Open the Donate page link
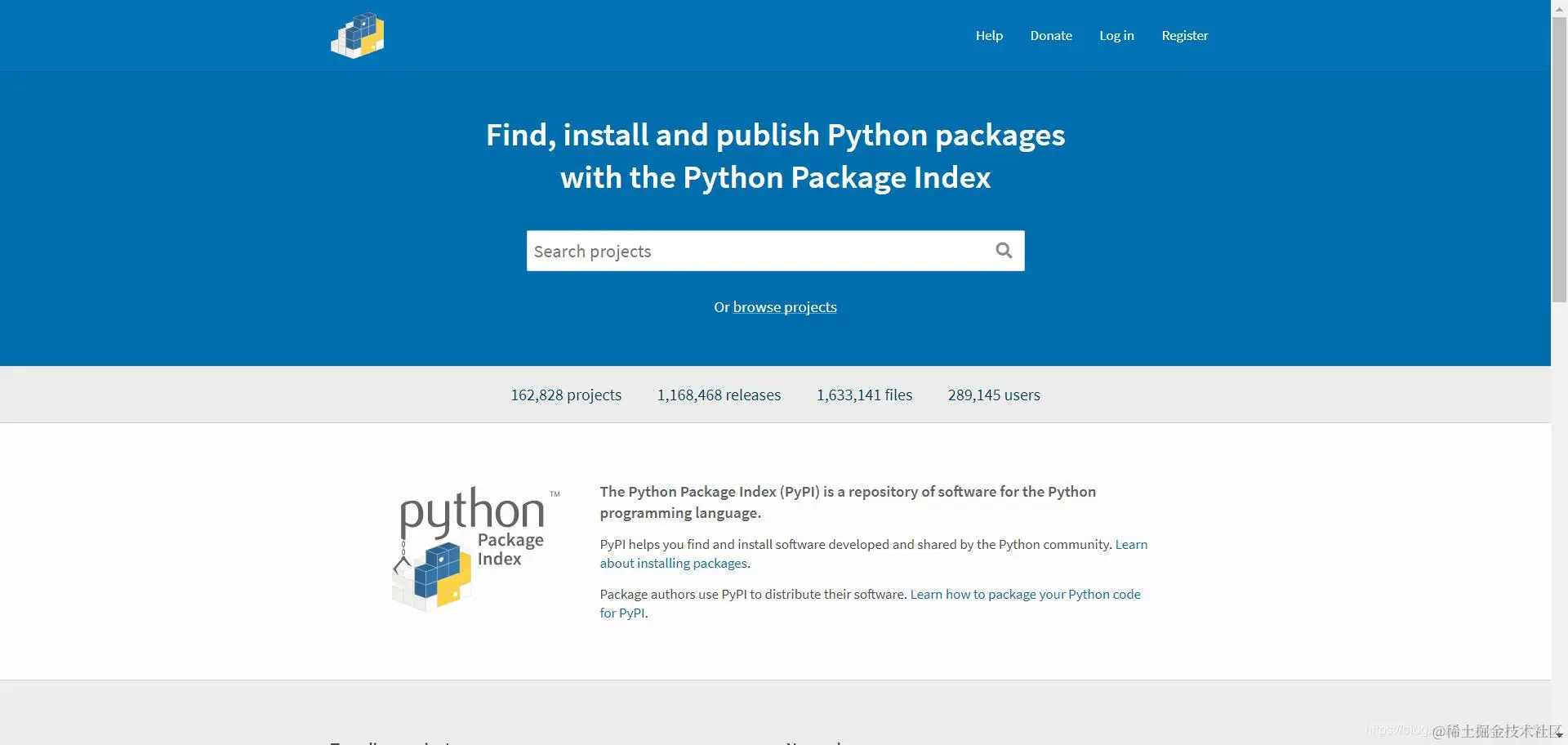 click(1051, 35)
